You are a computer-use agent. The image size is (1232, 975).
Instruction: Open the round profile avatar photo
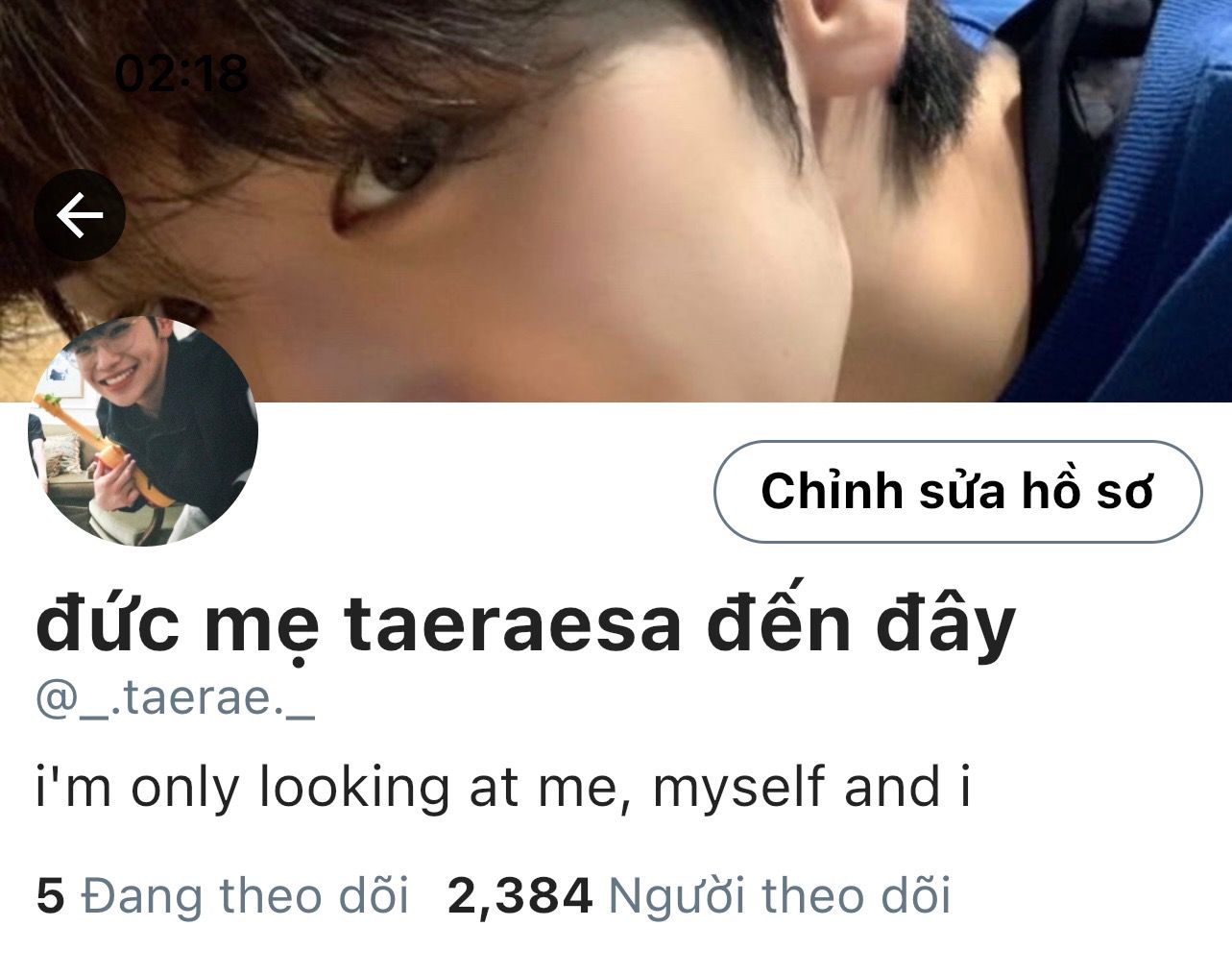(143, 431)
